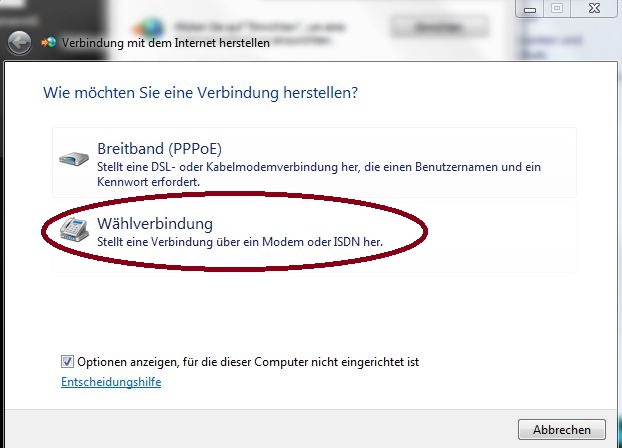Select the dial-up telephone icon
Image resolution: width=622 pixels, height=448 pixels.
coord(74,229)
